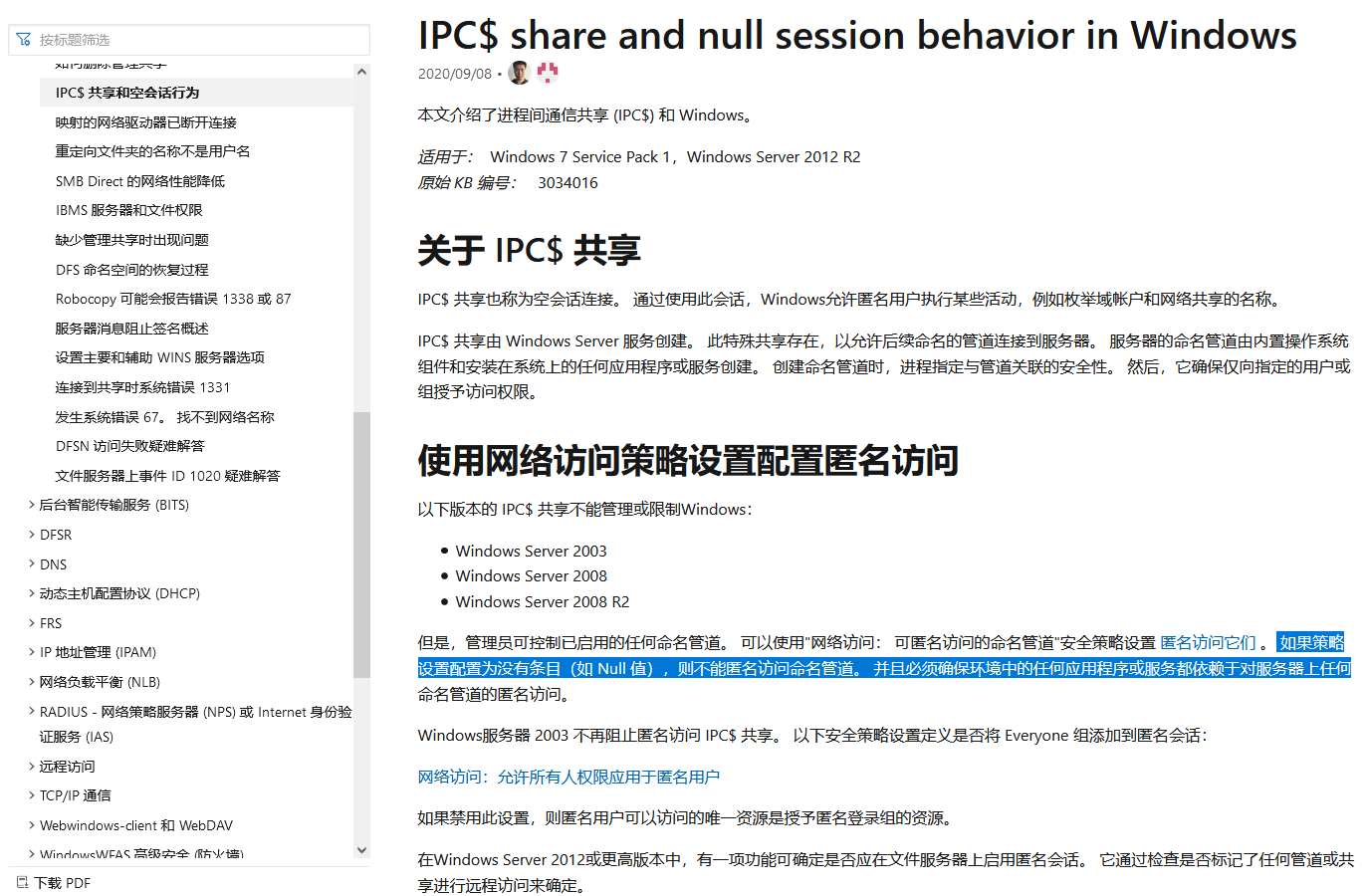Expand the IP 地址管理 (IPAM) node
1367x896 pixels.
pyautogui.click(x=32, y=652)
